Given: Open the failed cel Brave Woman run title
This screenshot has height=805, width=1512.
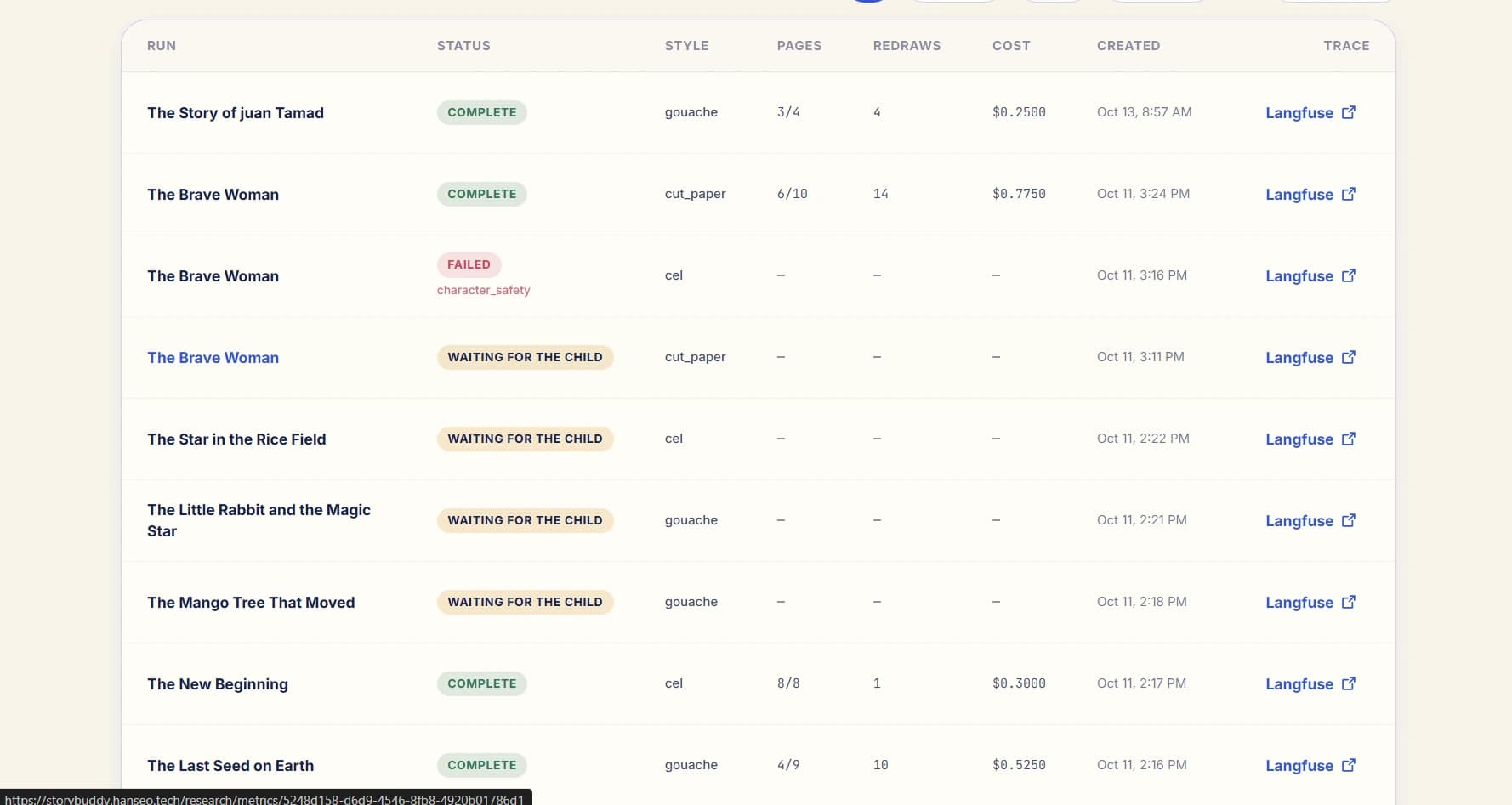Looking at the screenshot, I should pos(213,276).
